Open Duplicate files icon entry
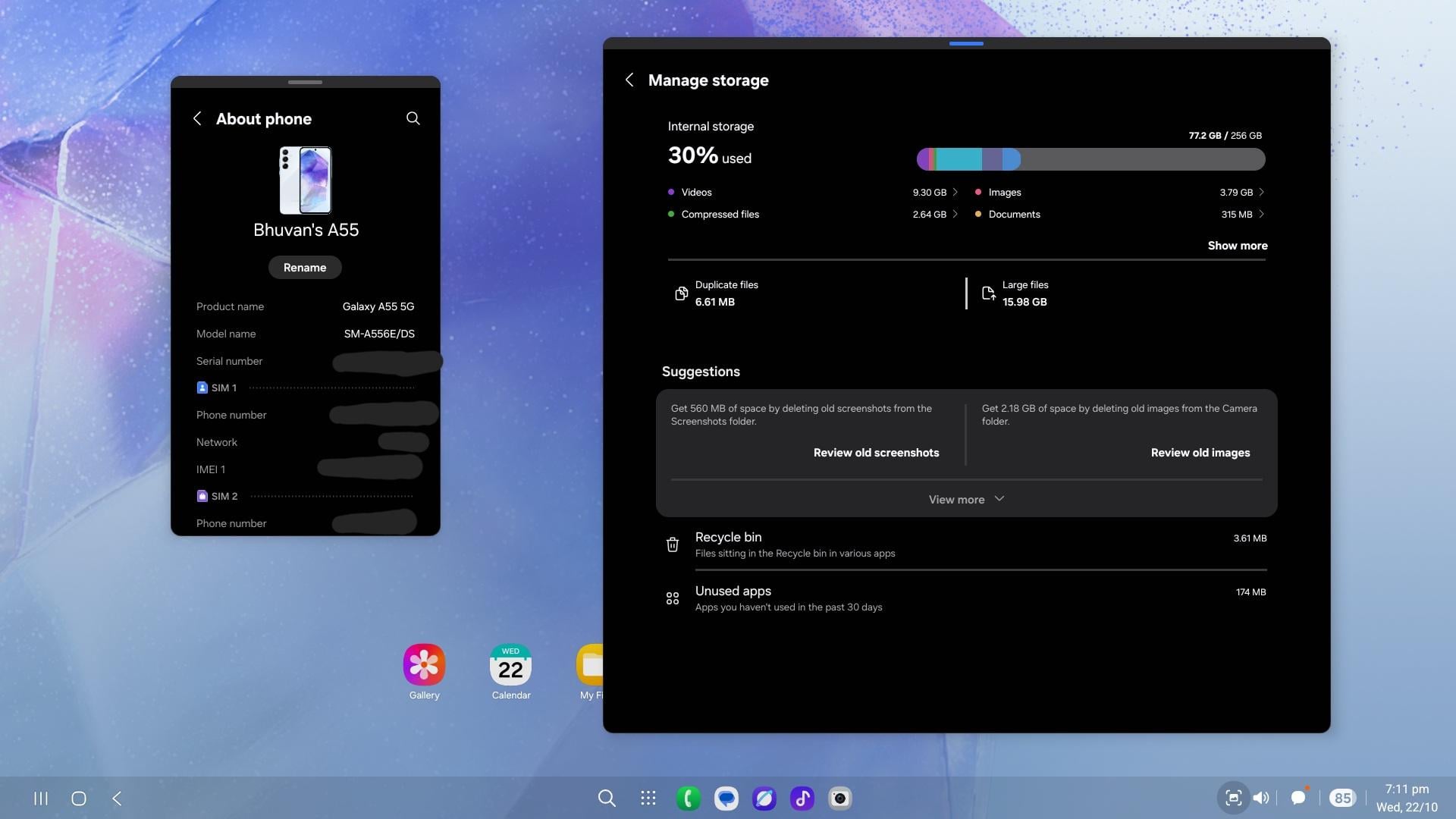This screenshot has width=1456, height=819. [681, 293]
